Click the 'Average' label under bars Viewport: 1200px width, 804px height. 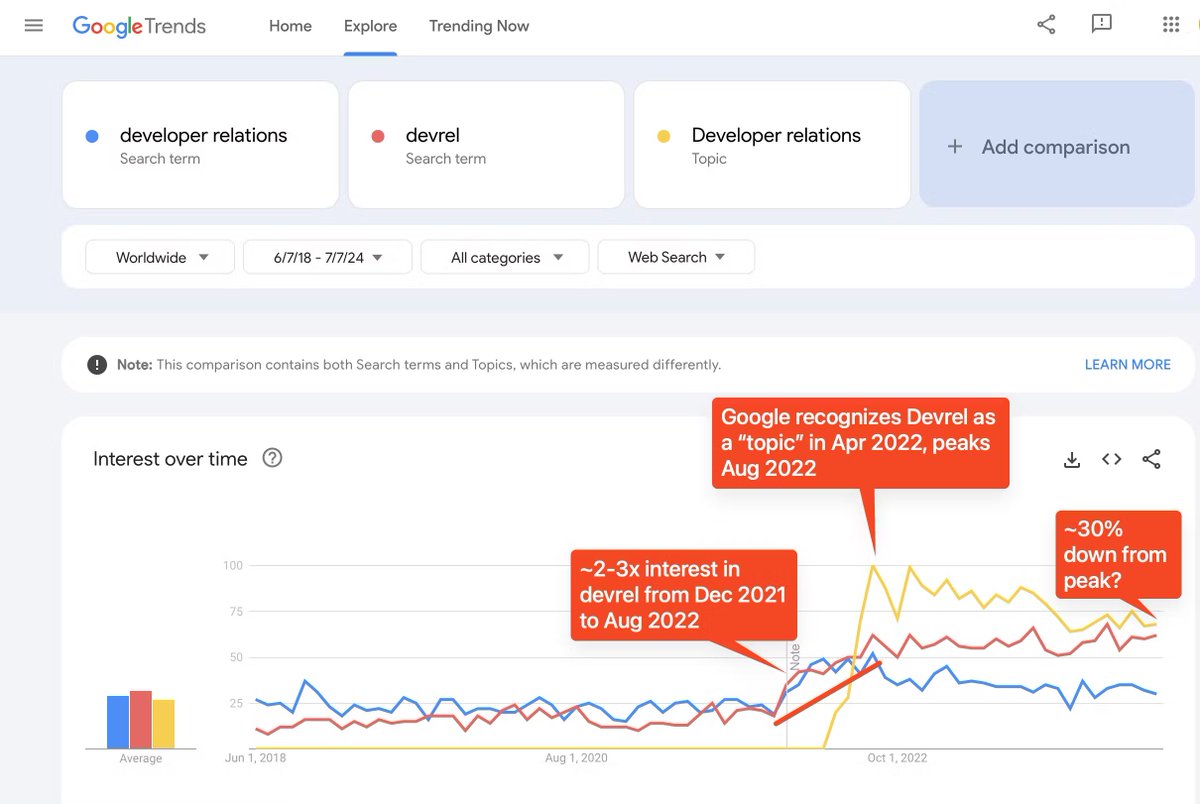click(141, 759)
